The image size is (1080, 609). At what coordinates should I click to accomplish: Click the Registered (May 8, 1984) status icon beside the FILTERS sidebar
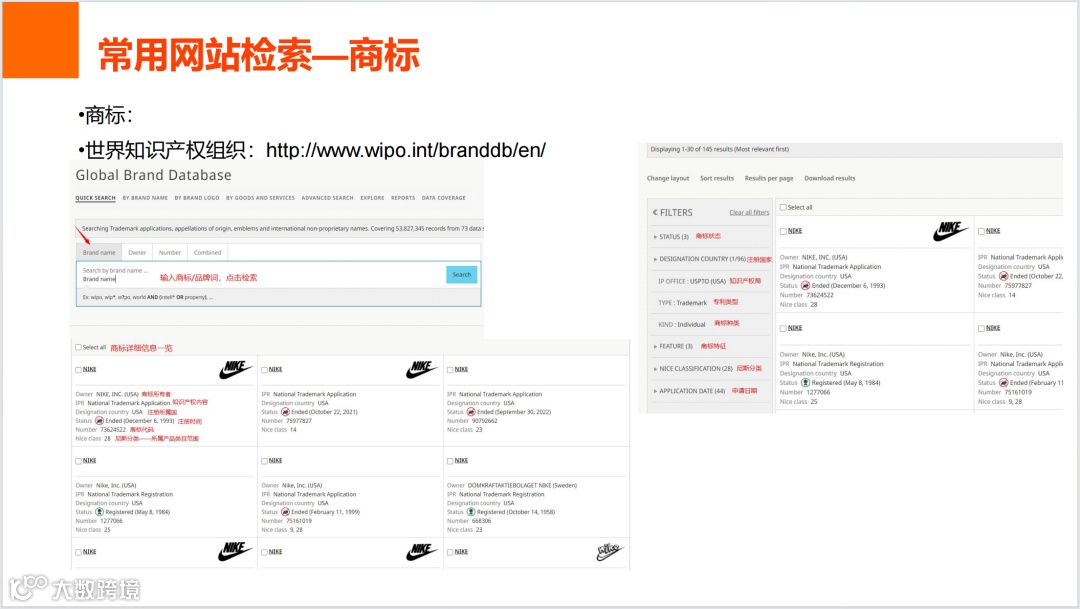pyautogui.click(x=805, y=382)
